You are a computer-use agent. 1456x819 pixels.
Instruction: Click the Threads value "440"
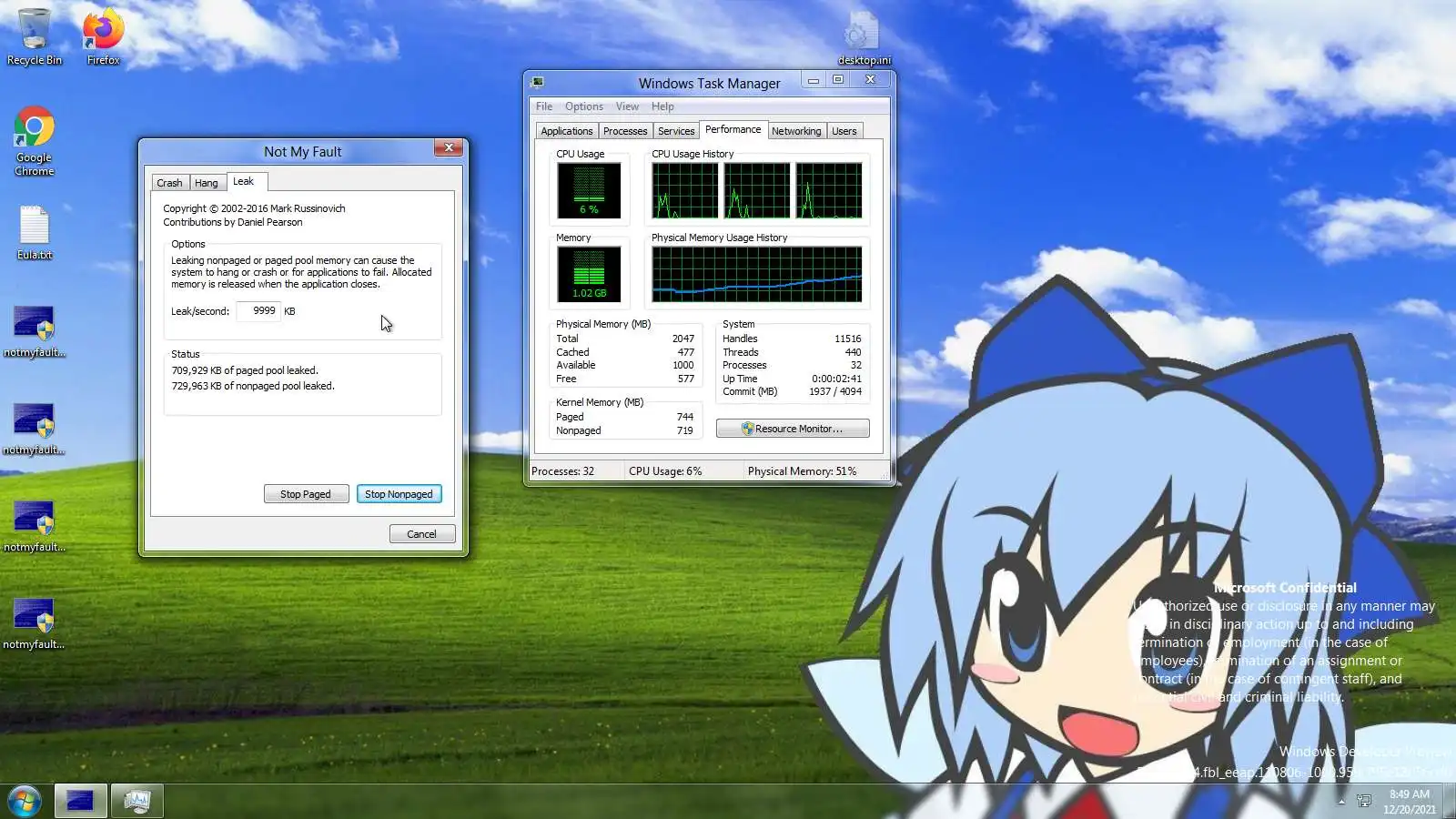coord(853,352)
